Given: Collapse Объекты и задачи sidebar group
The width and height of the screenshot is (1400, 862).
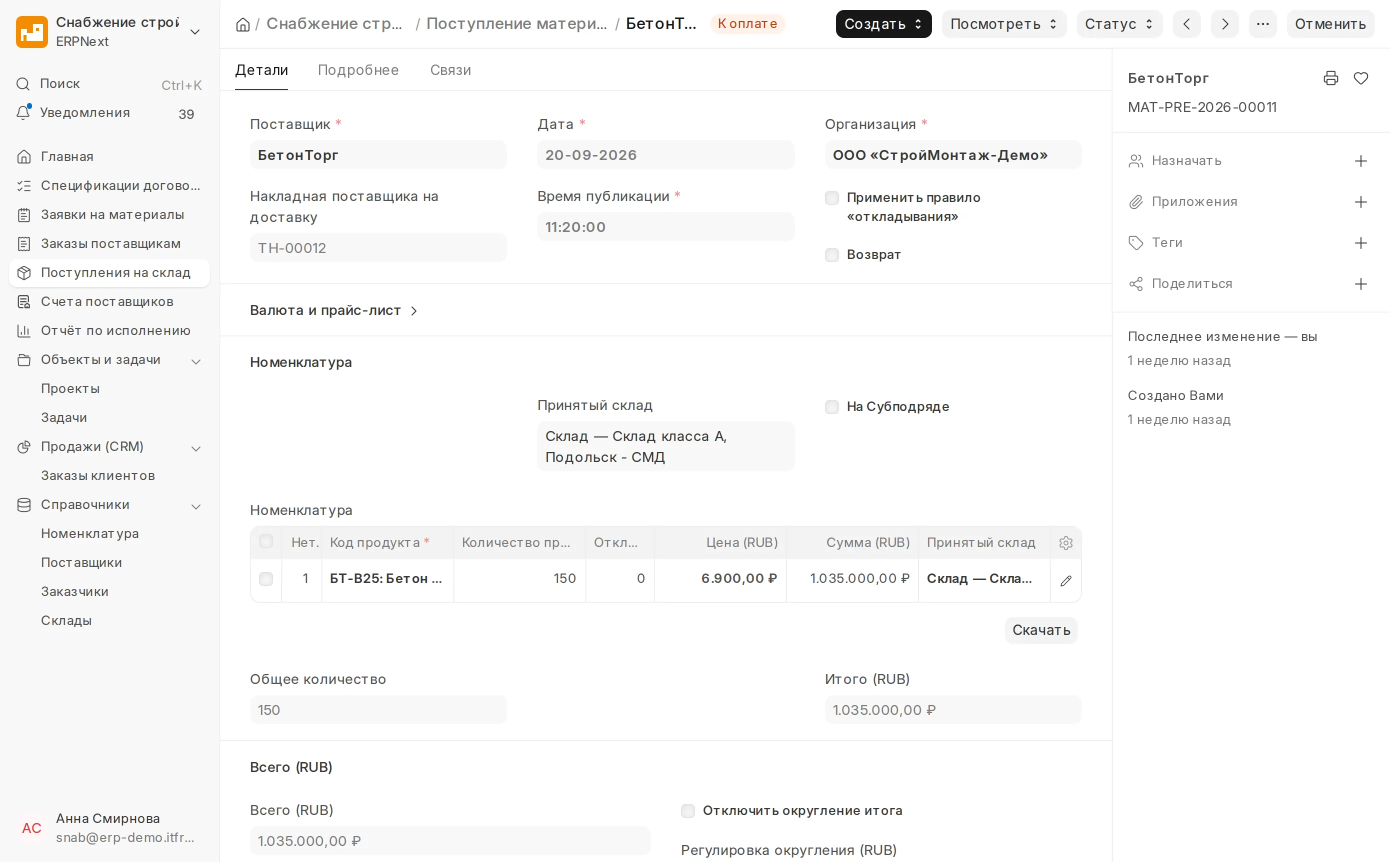Looking at the screenshot, I should pyautogui.click(x=196, y=361).
